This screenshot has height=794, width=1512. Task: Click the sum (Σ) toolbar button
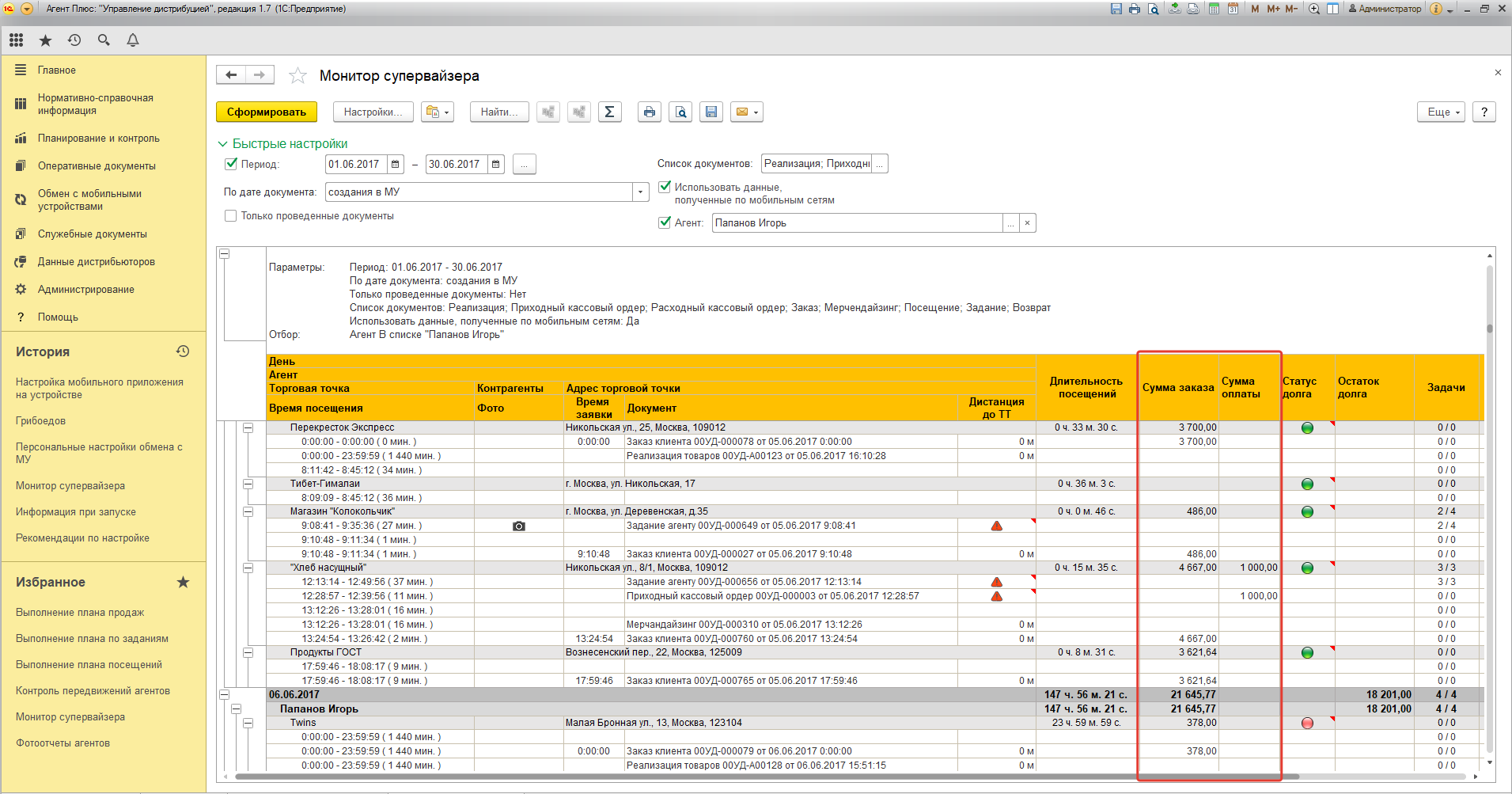point(609,112)
